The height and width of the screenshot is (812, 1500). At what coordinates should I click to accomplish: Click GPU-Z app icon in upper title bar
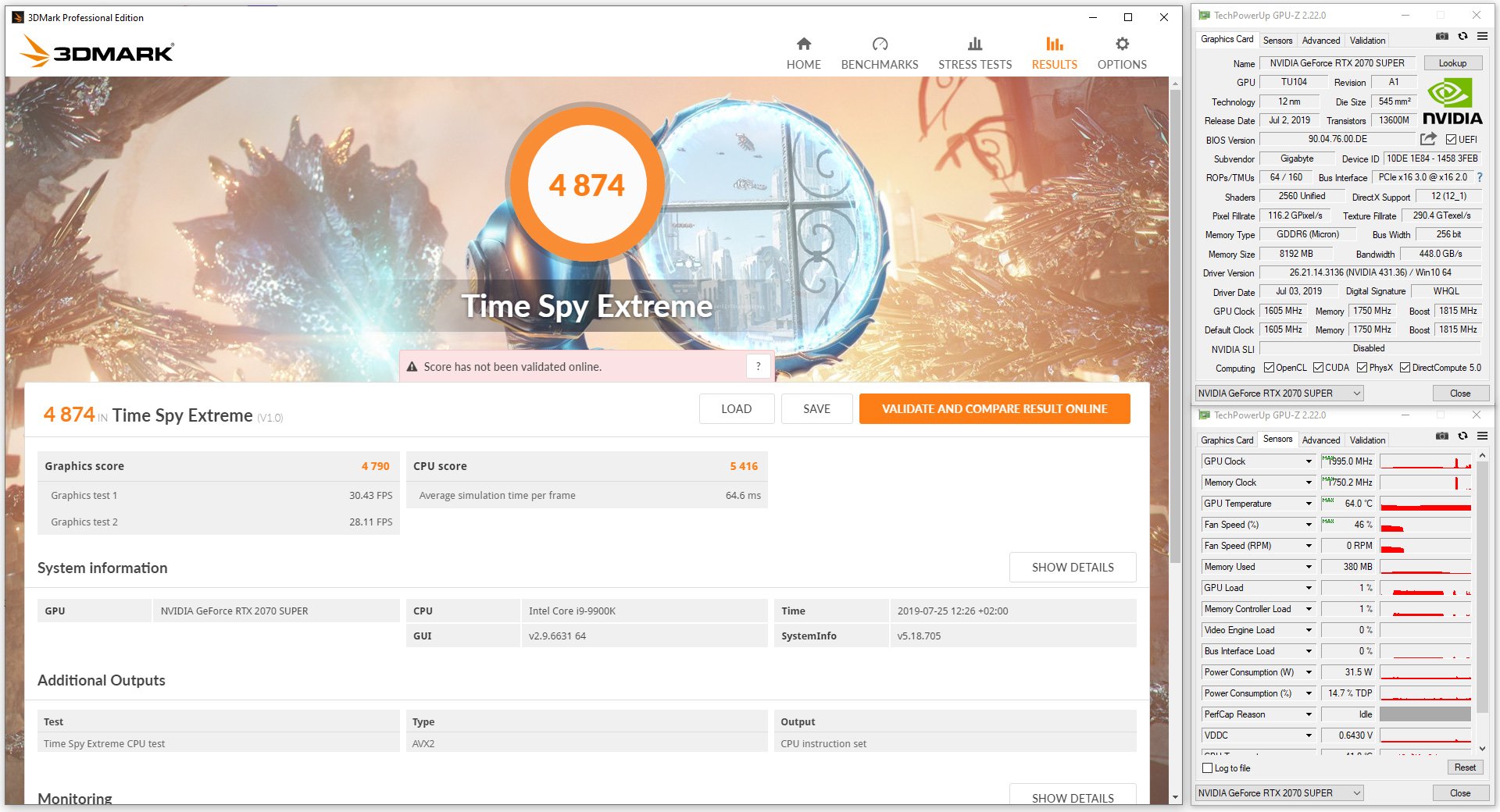[1205, 15]
